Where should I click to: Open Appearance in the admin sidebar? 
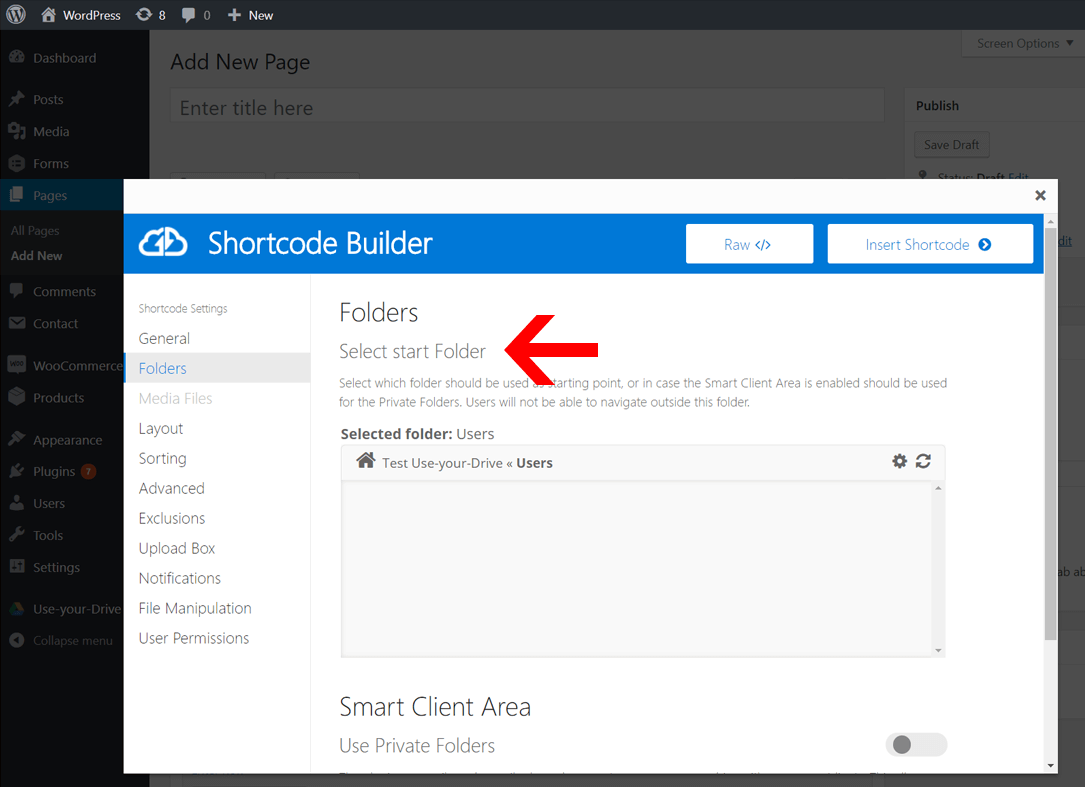click(x=67, y=440)
